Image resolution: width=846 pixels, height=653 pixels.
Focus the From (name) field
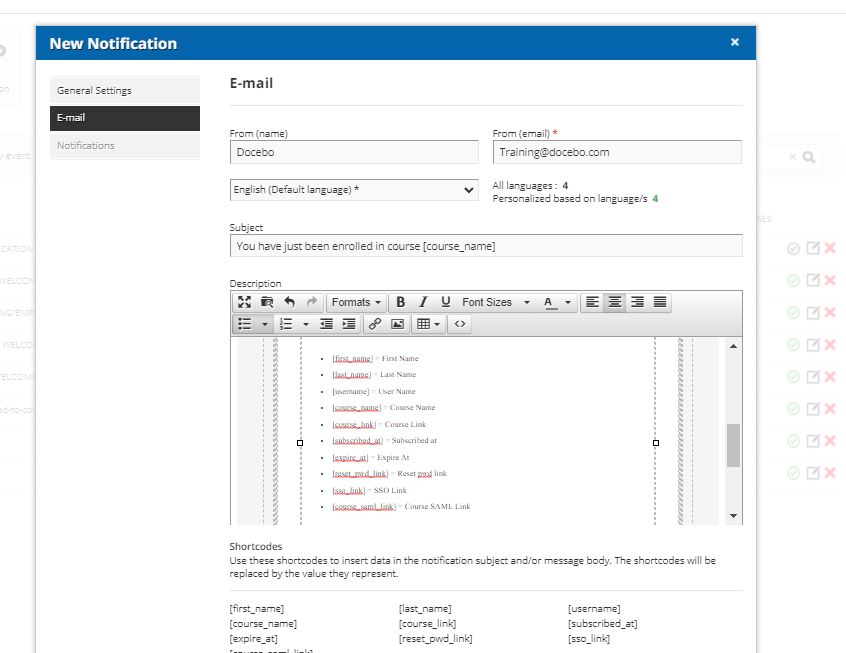(x=354, y=152)
